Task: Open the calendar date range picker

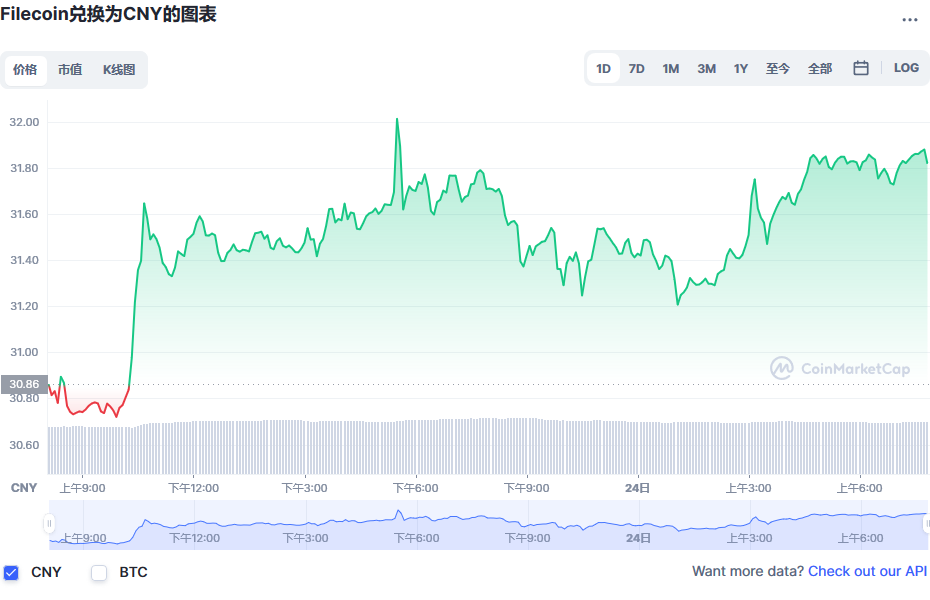Action: click(x=860, y=67)
